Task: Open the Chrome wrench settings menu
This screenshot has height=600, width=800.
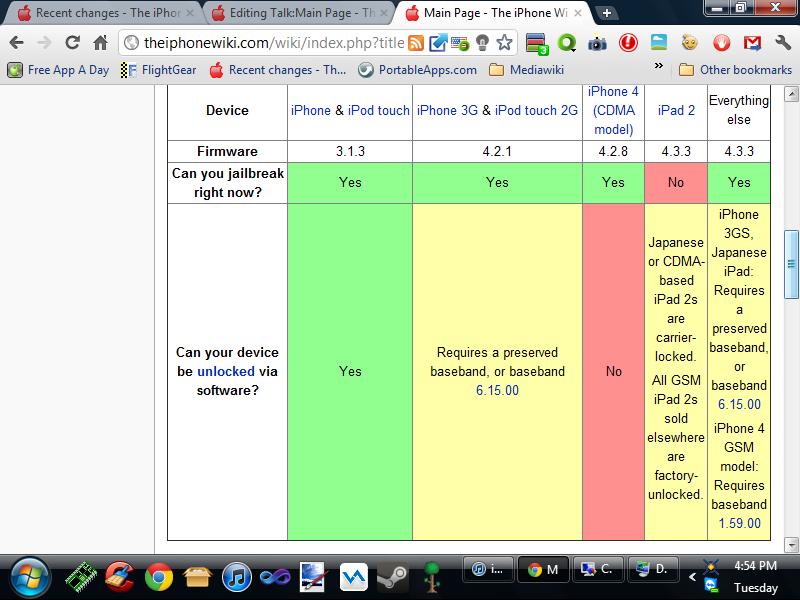Action: pos(783,43)
